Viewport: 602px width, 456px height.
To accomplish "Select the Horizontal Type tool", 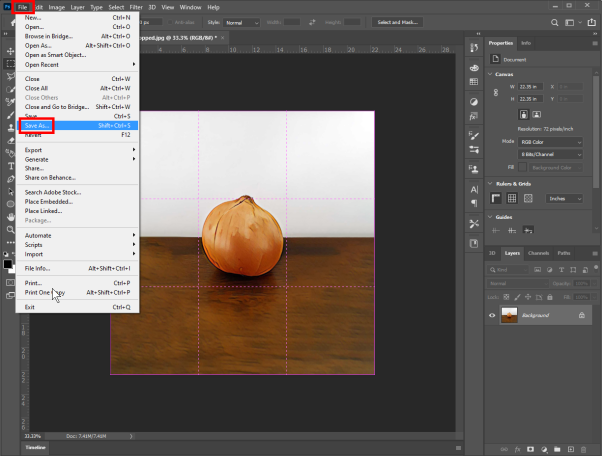I will (x=10, y=166).
